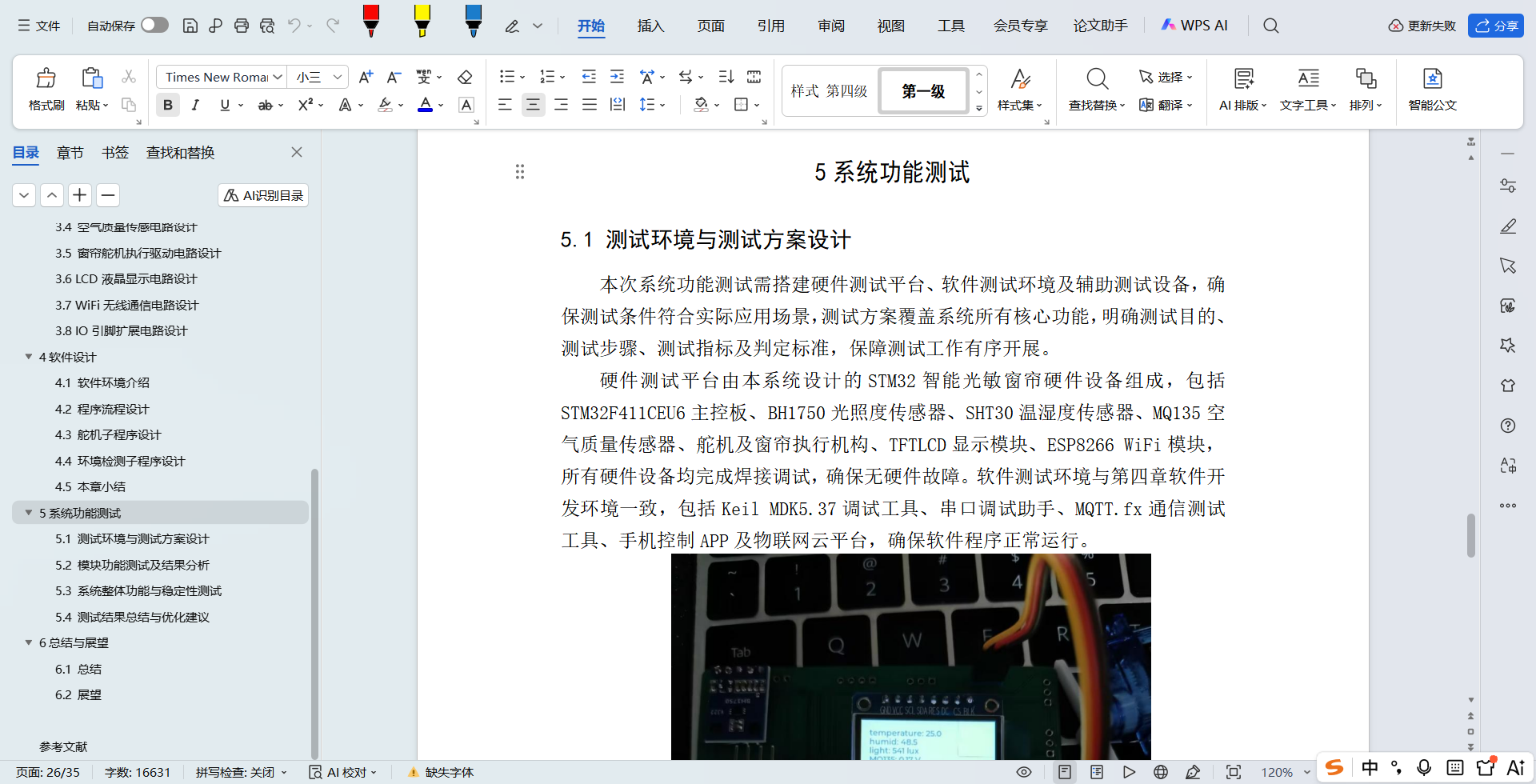Click the plus button to promote outline level

tap(79, 195)
